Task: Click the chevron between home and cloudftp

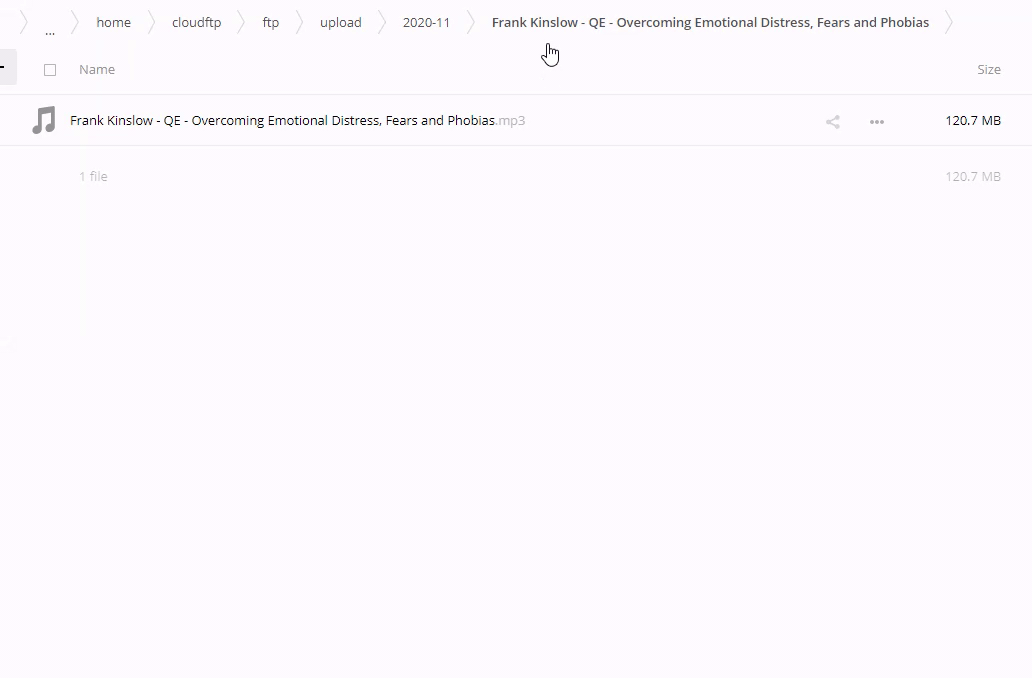Action: pyautogui.click(x=152, y=23)
